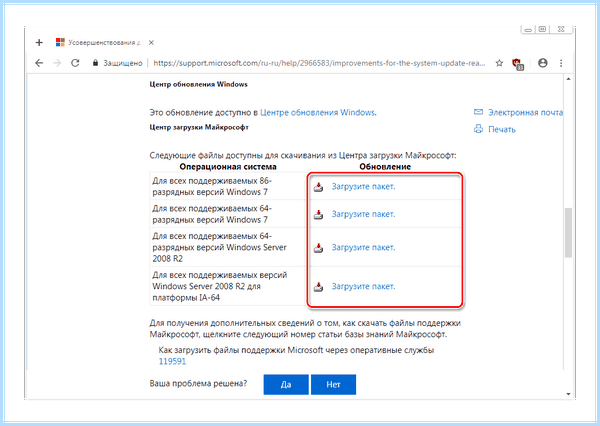Click the Центр обновления Windows heading

[198, 84]
